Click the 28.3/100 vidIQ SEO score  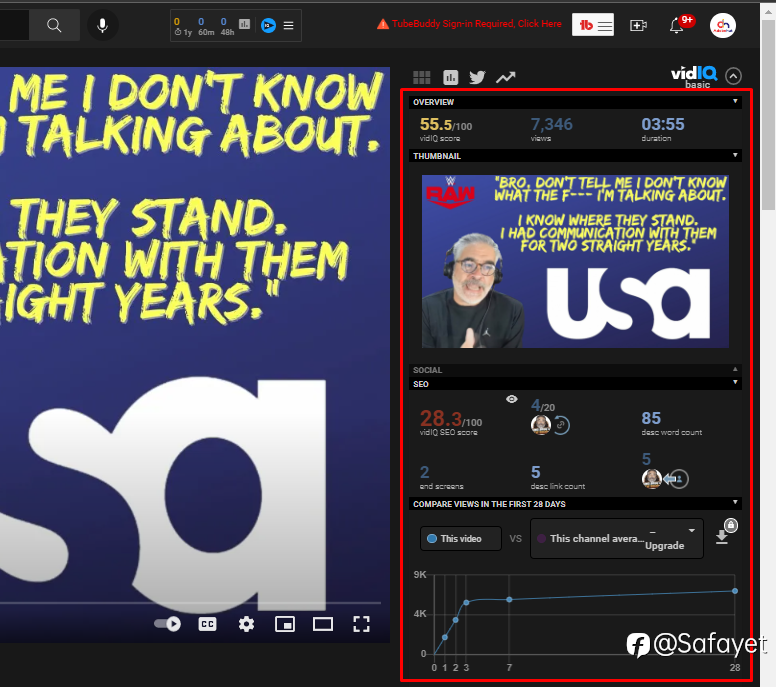click(x=451, y=419)
